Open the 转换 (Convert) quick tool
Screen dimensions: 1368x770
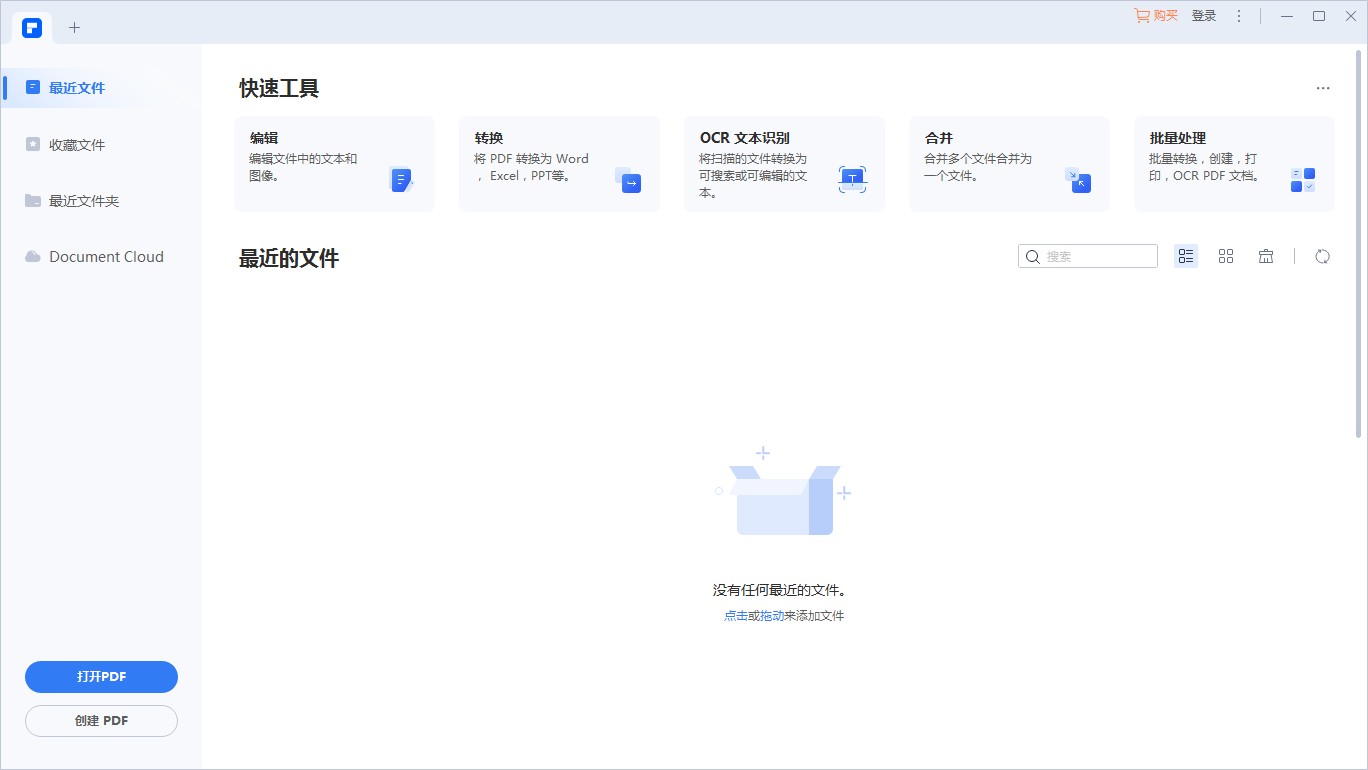click(558, 163)
